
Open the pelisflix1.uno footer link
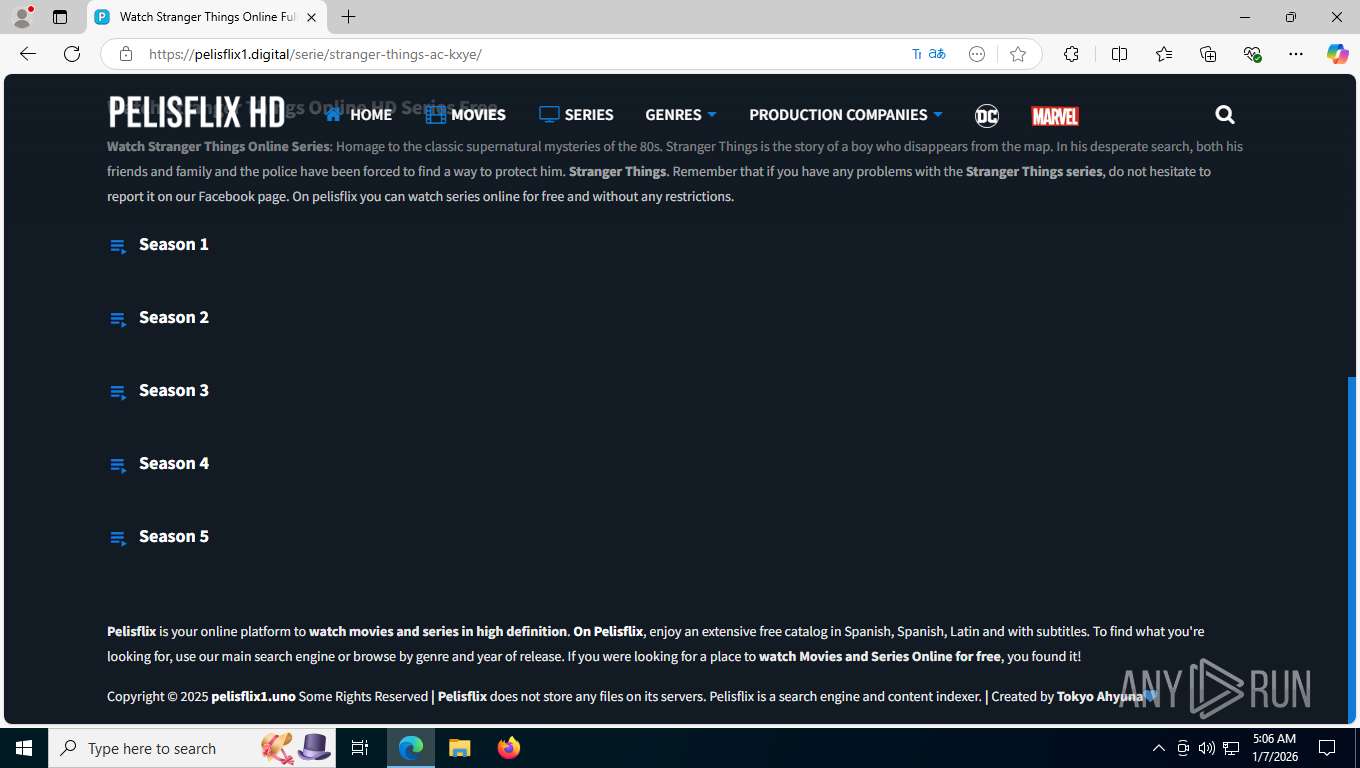click(x=253, y=696)
